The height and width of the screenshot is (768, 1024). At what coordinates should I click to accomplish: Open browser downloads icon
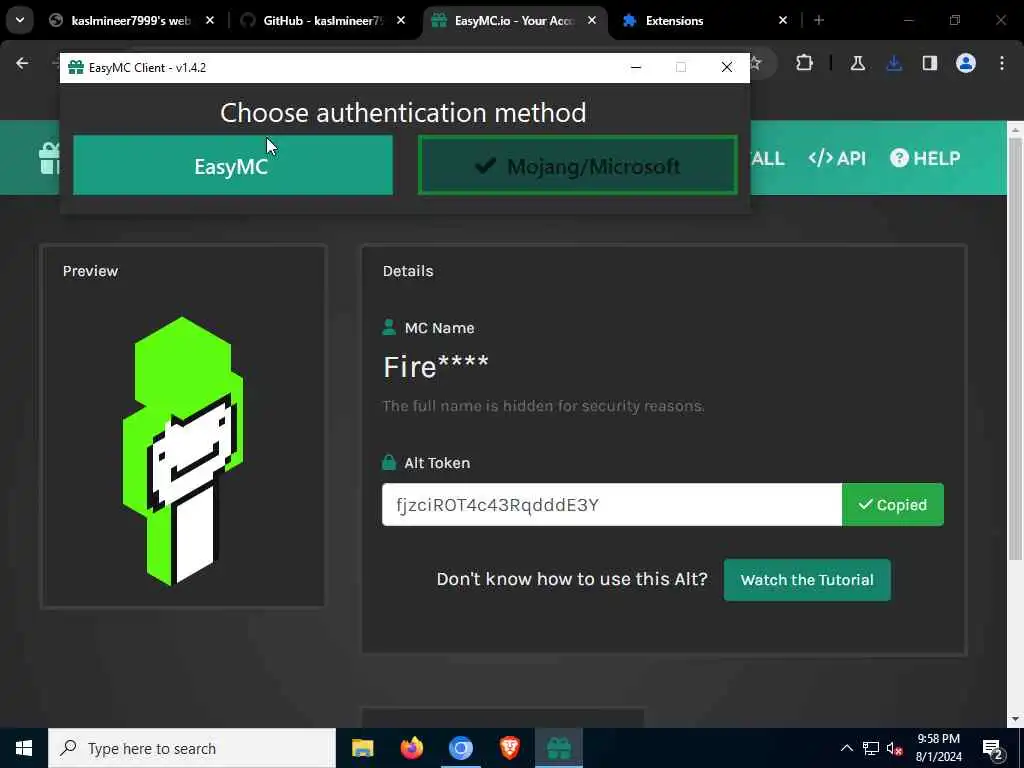click(894, 63)
